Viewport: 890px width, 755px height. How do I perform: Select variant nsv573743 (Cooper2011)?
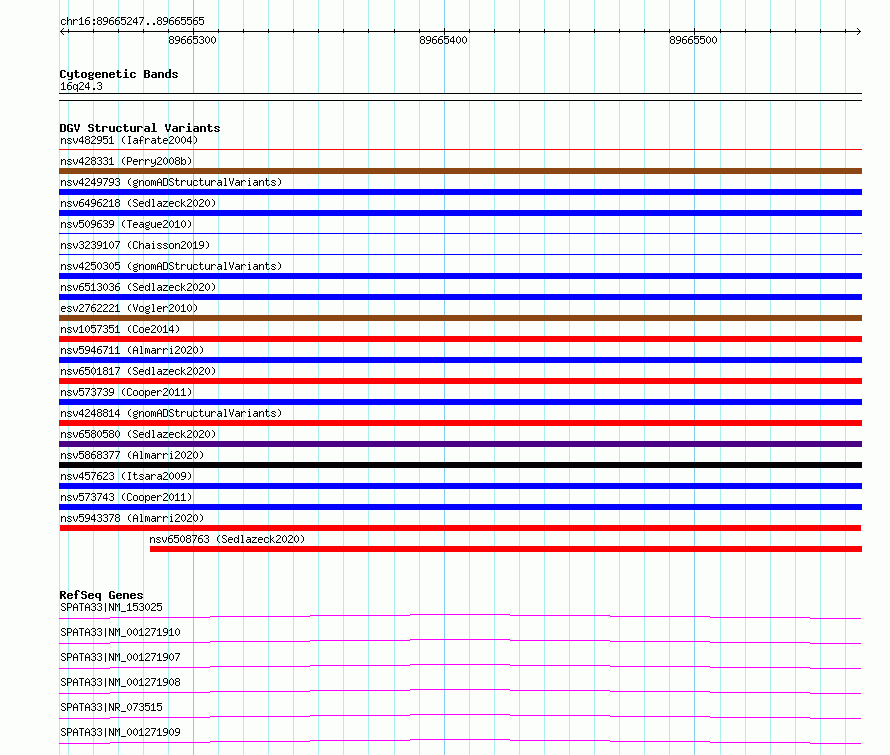coord(126,497)
